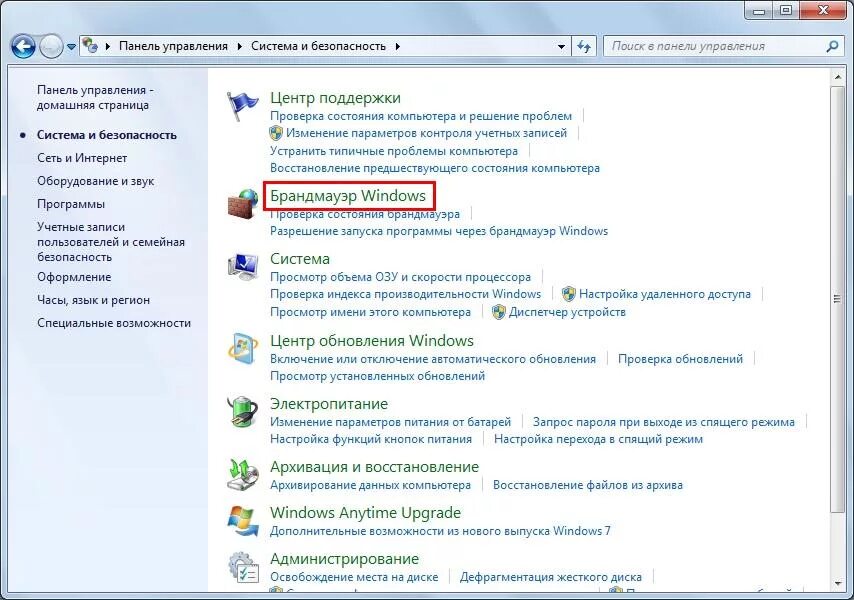This screenshot has width=854, height=600.
Task: Click the scrollbar down arrow
Action: coord(837,584)
